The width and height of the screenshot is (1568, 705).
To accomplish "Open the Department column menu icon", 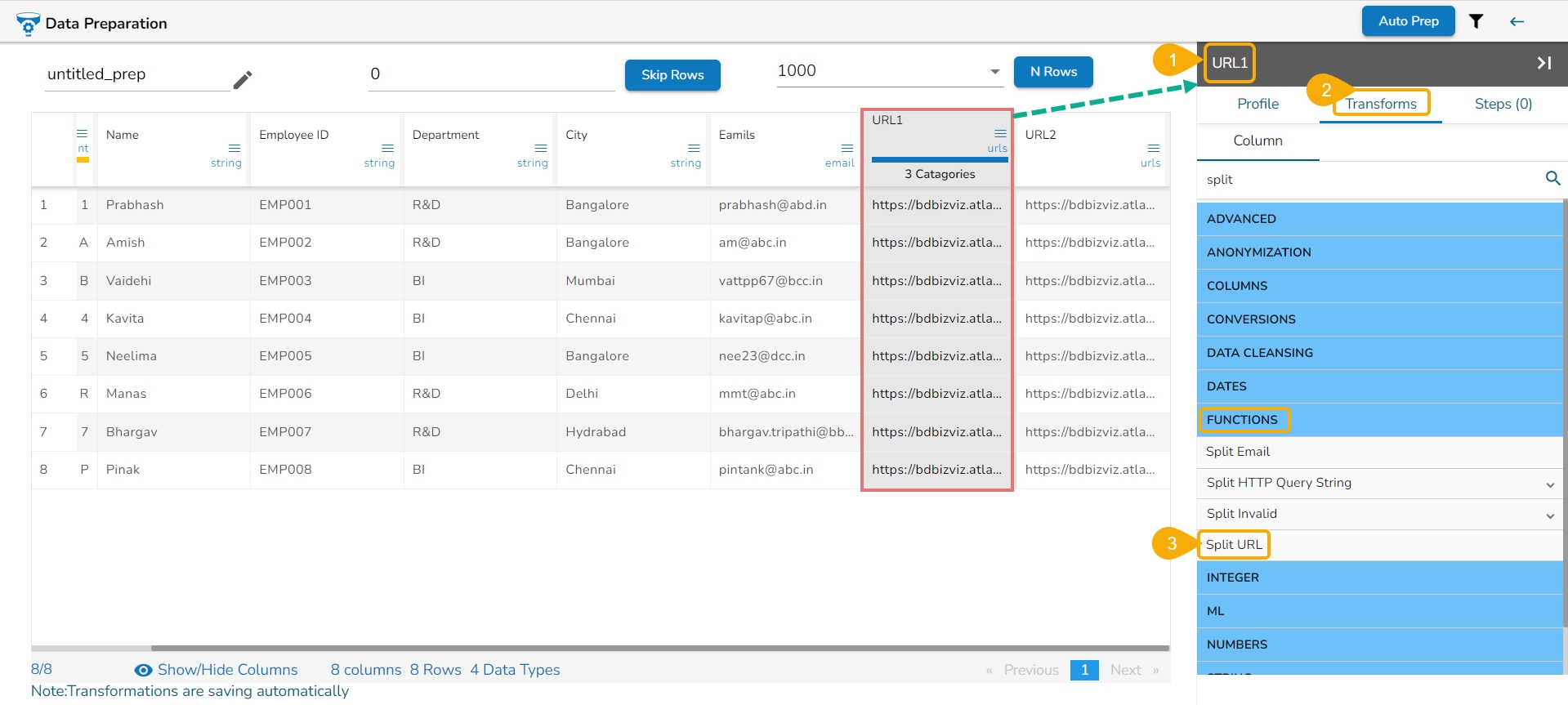I will point(540,148).
